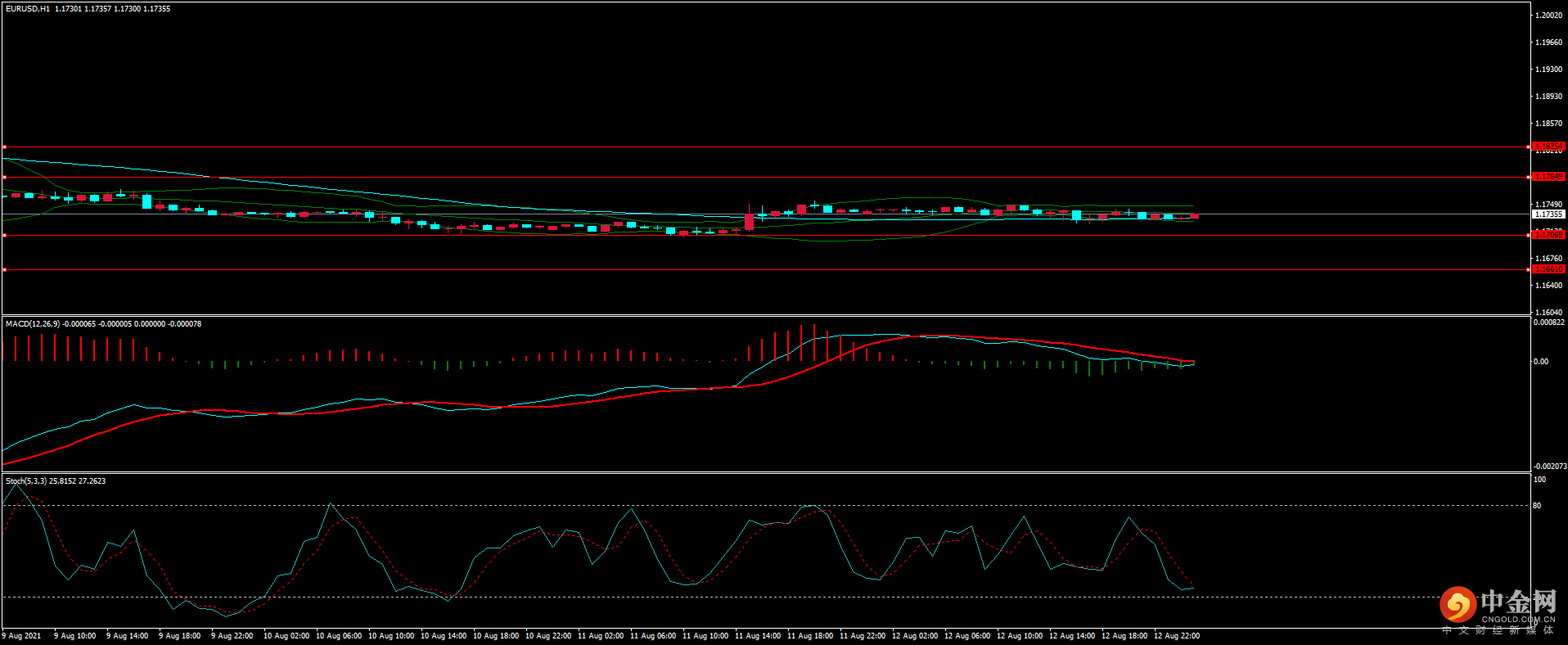Click the left handle of the 1.17069 line
Viewport: 1568px width, 645px height.
tap(4, 235)
